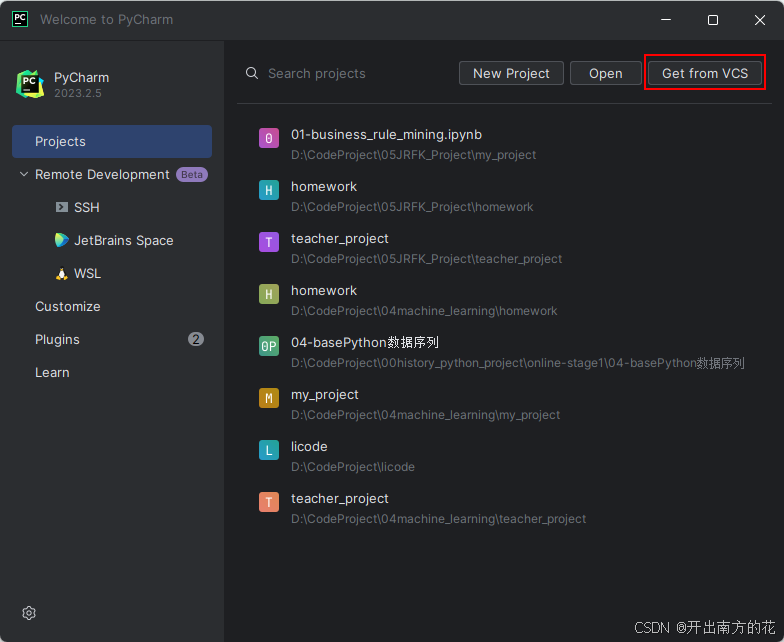Click the Open button
Image resolution: width=784 pixels, height=642 pixels.
[606, 74]
